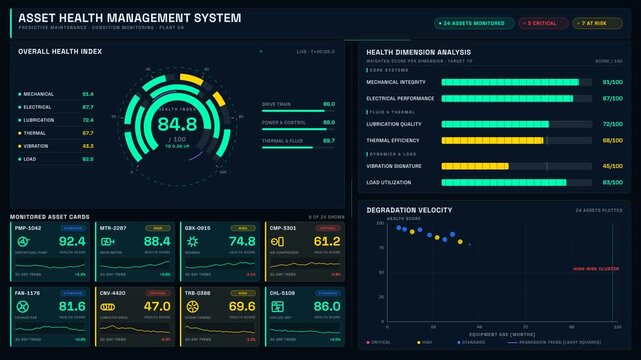Screen dimensions: 641x360
Task: Click the yellow Thermal Efficiency score bar
Action: (516, 141)
